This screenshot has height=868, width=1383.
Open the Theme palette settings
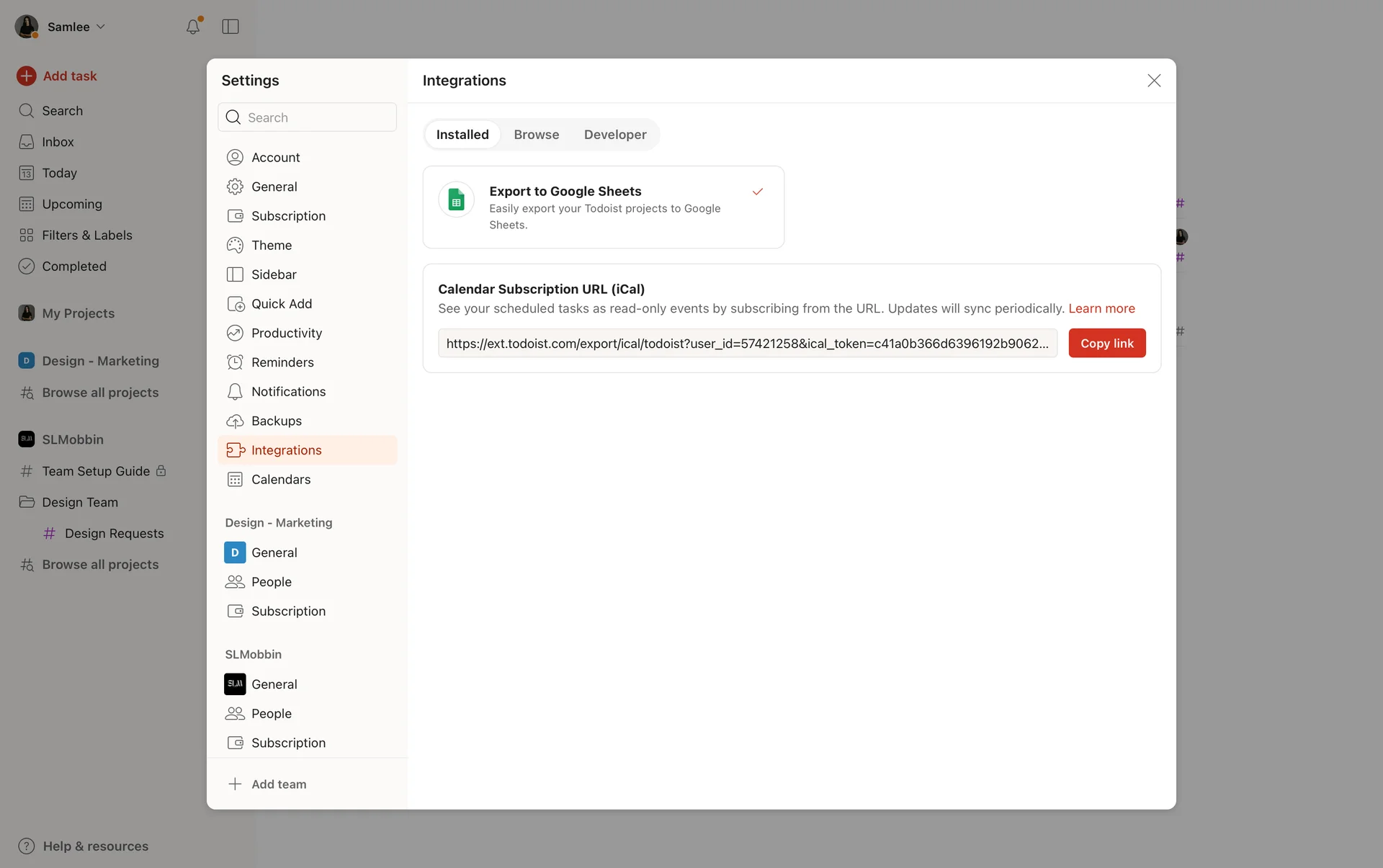(x=271, y=245)
